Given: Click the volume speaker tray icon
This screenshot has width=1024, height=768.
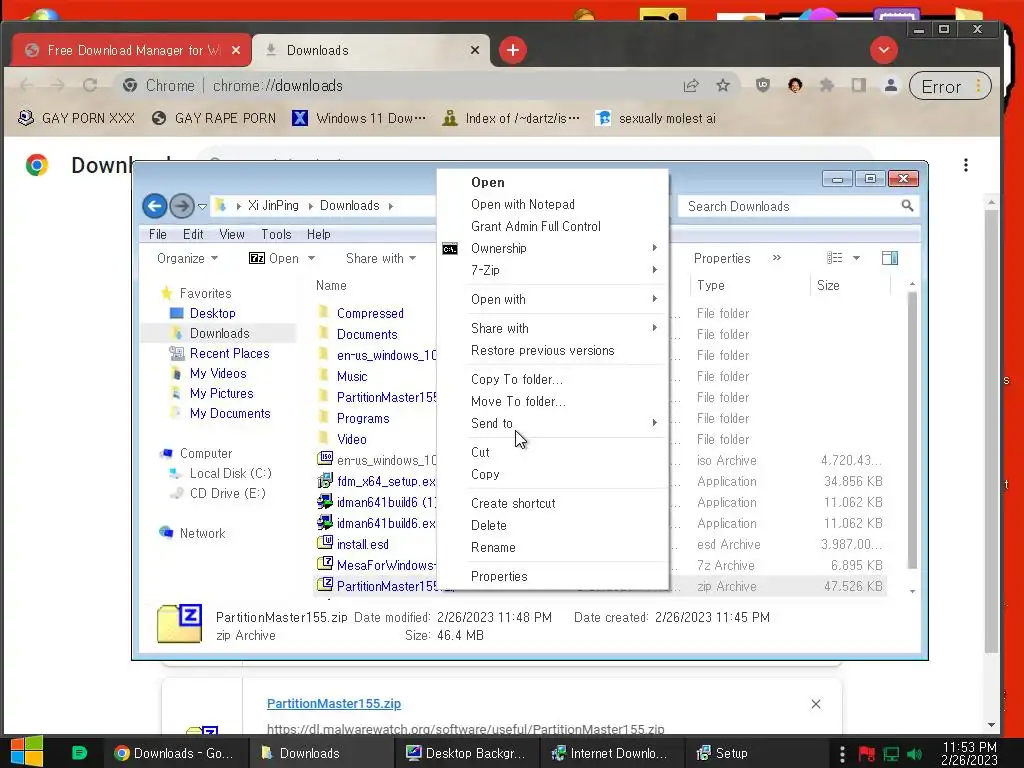Looking at the screenshot, I should pos(915,754).
